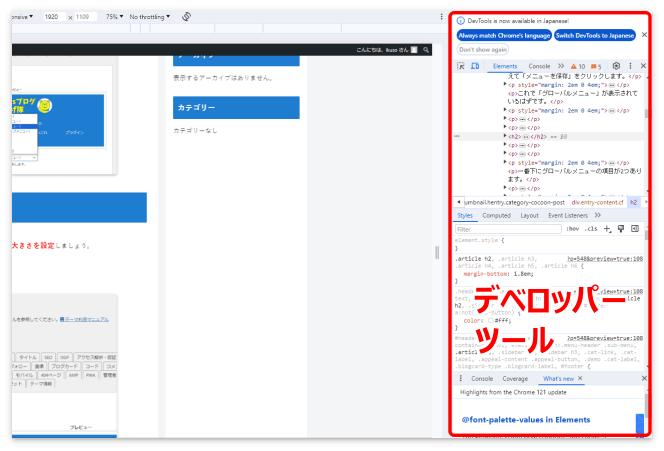Click the admin bar user avatar
This screenshot has height=451, width=664.
pyautogui.click(x=414, y=50)
